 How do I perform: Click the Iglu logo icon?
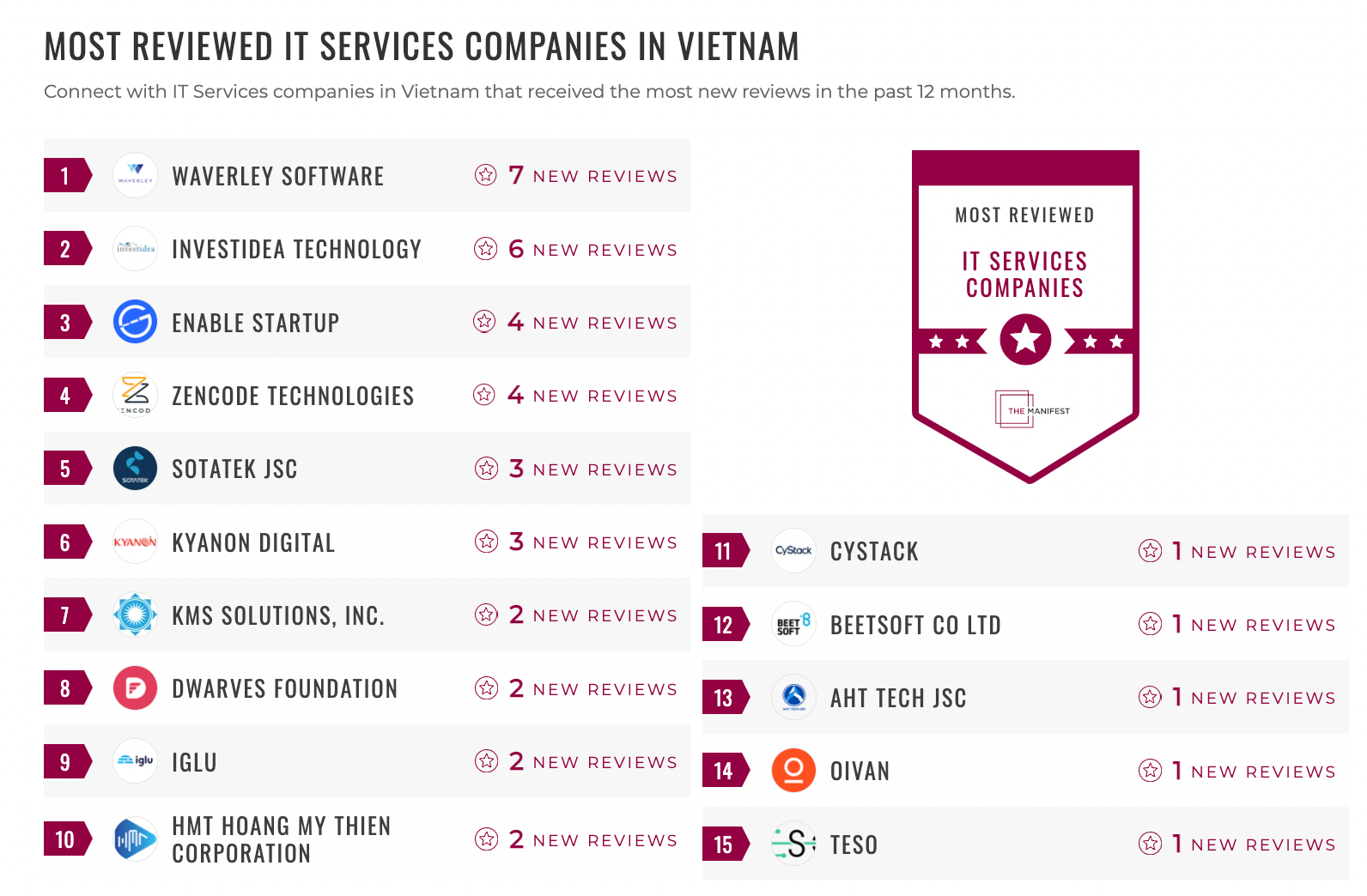point(135,761)
